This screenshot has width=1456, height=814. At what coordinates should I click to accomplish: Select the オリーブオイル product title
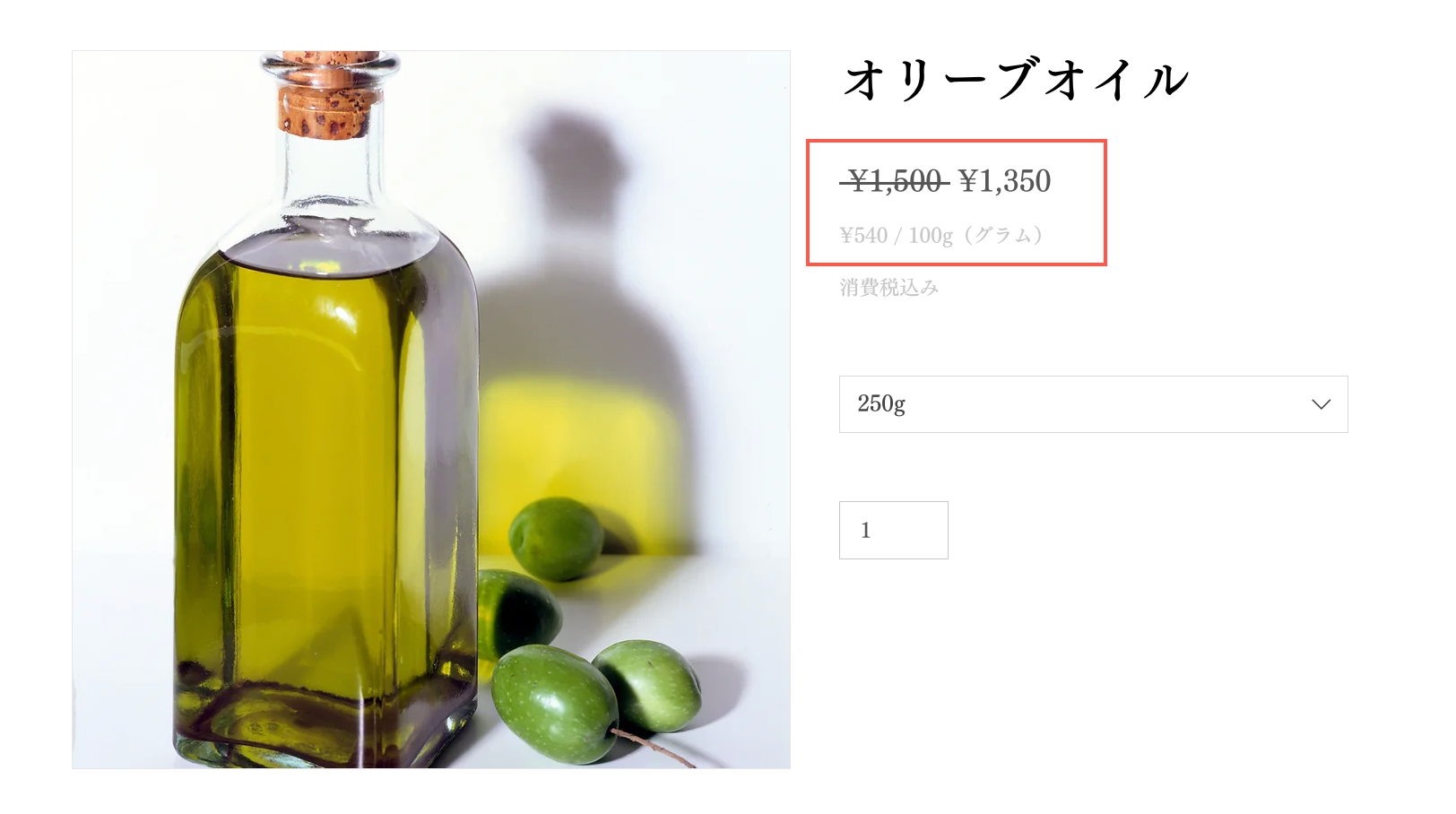tap(1016, 79)
